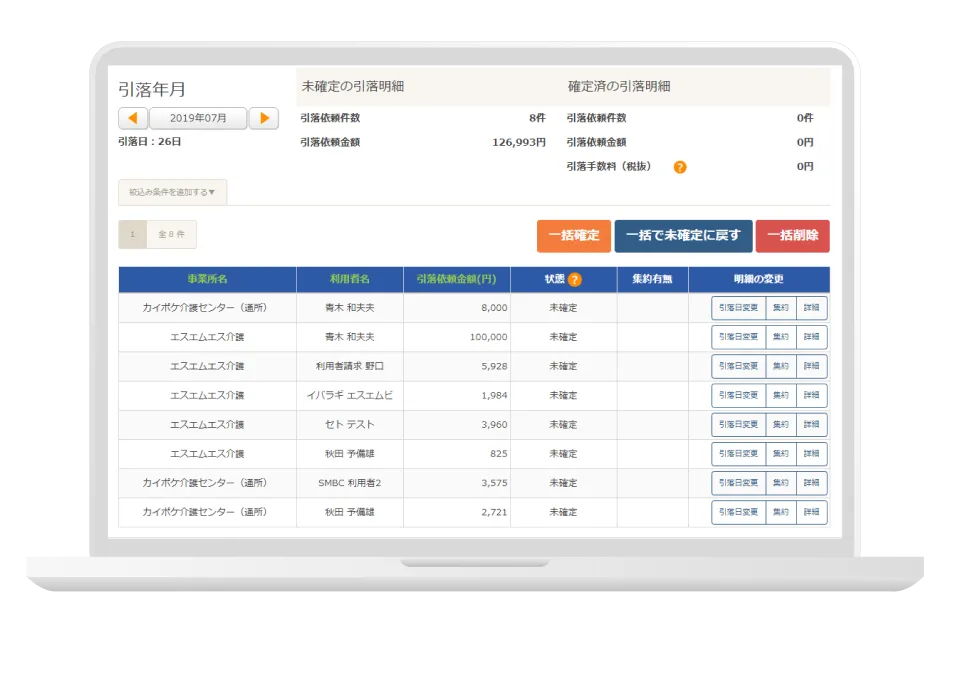
Task: Sort by 事業所名 column header
Action: [207, 279]
